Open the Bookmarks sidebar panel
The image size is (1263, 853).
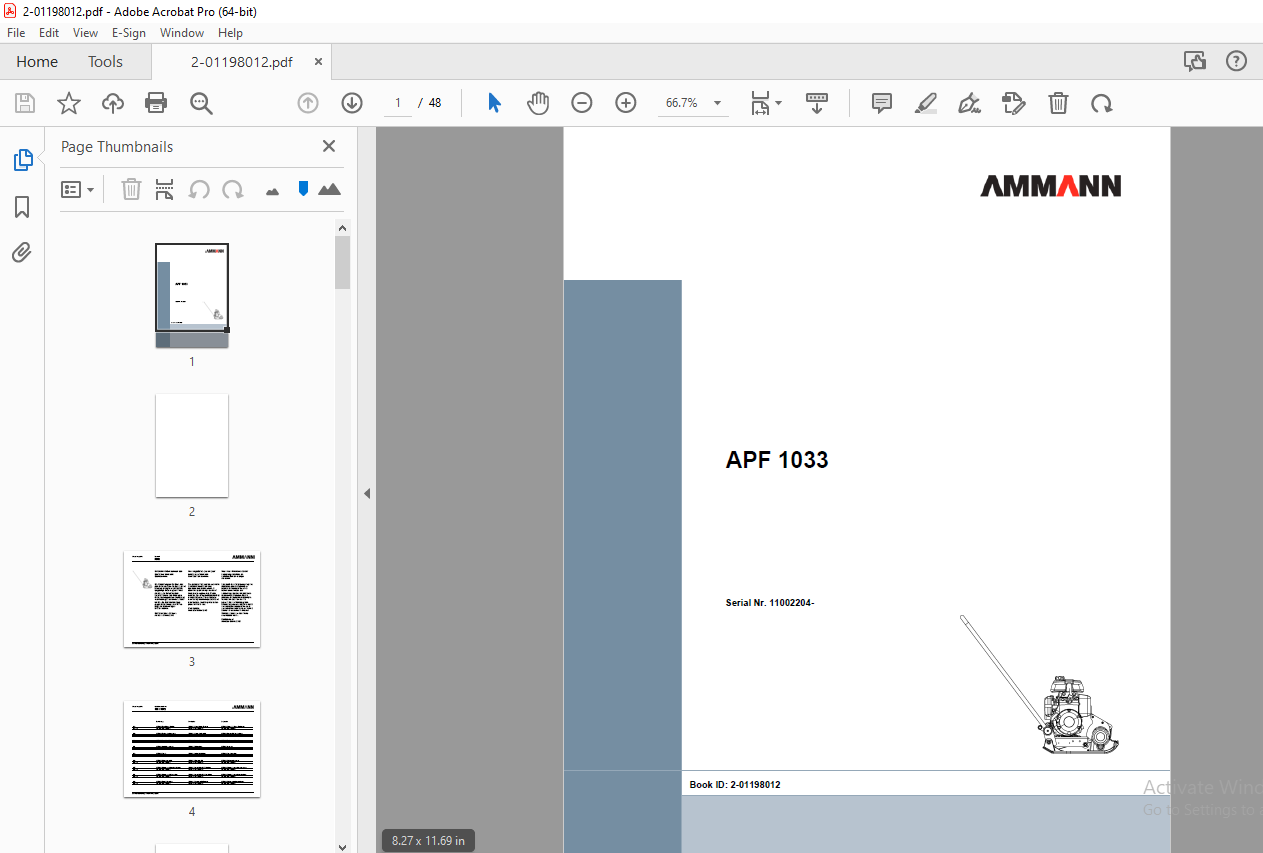(x=22, y=207)
